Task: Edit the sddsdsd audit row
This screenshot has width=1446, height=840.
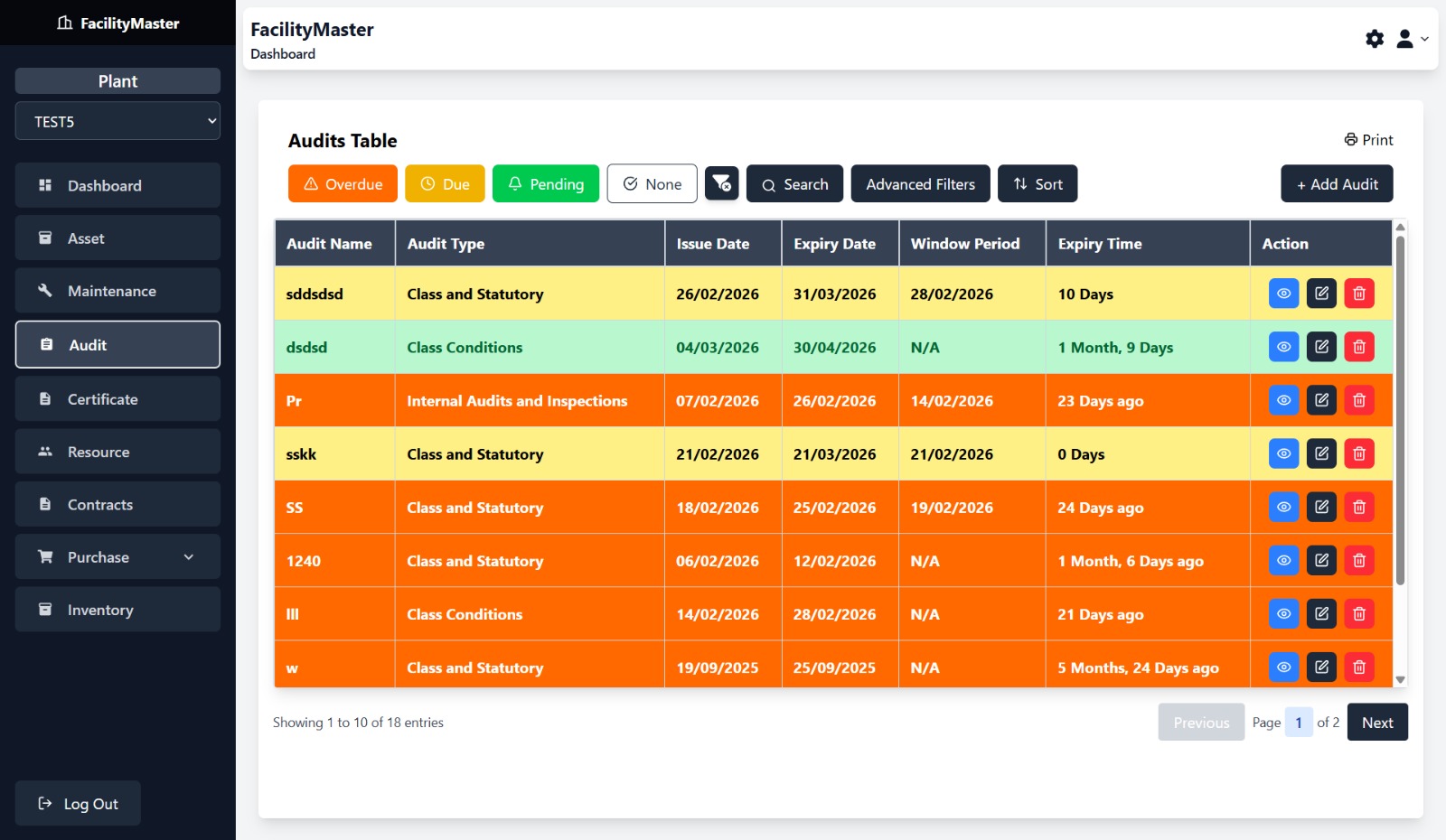Action: 1321,294
